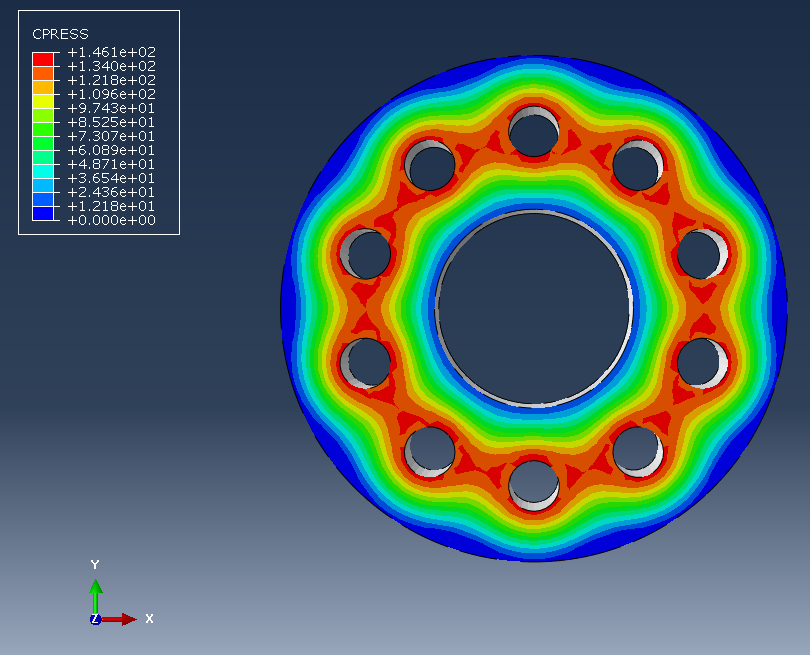The width and height of the screenshot is (810, 655).
Task: Click the lower-right bolt hole
Action: 638,452
